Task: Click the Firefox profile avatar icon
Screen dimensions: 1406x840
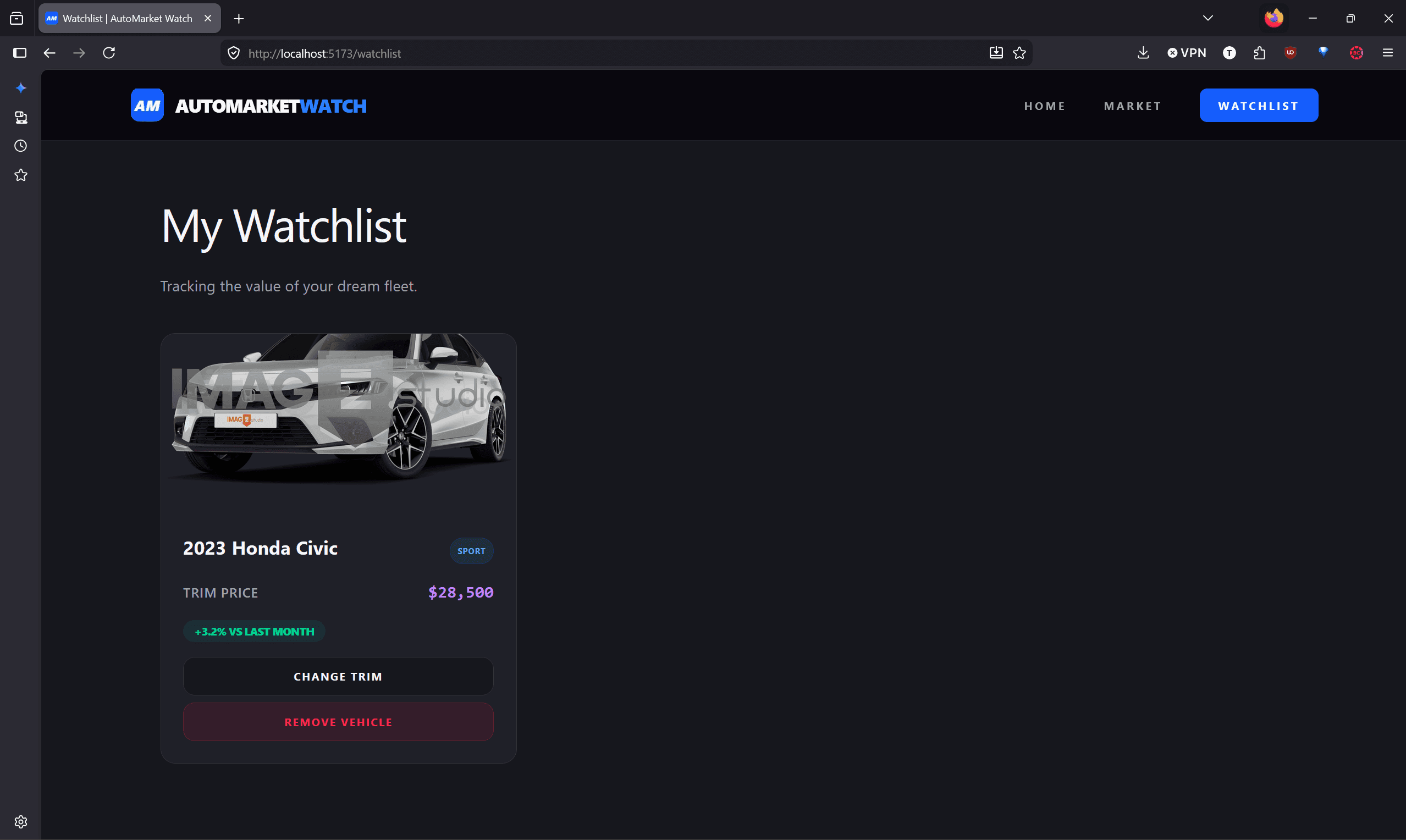Action: 1273,18
